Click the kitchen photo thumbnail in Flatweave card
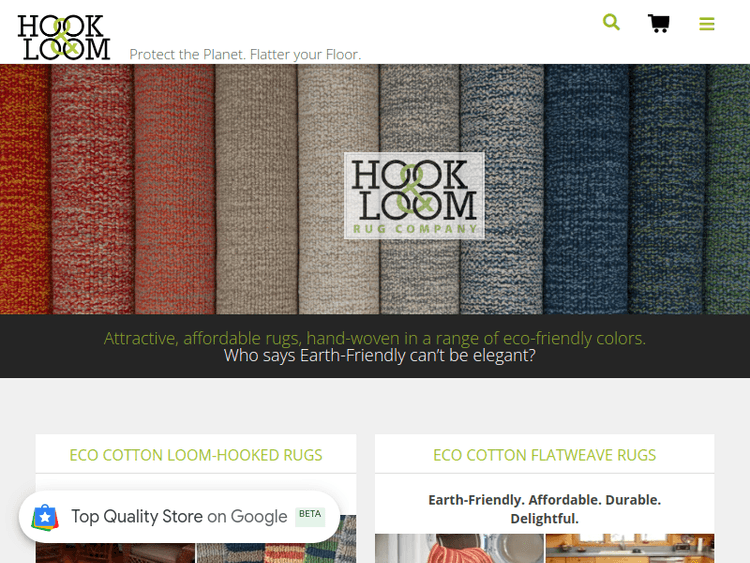The height and width of the screenshot is (563, 750). 630,548
